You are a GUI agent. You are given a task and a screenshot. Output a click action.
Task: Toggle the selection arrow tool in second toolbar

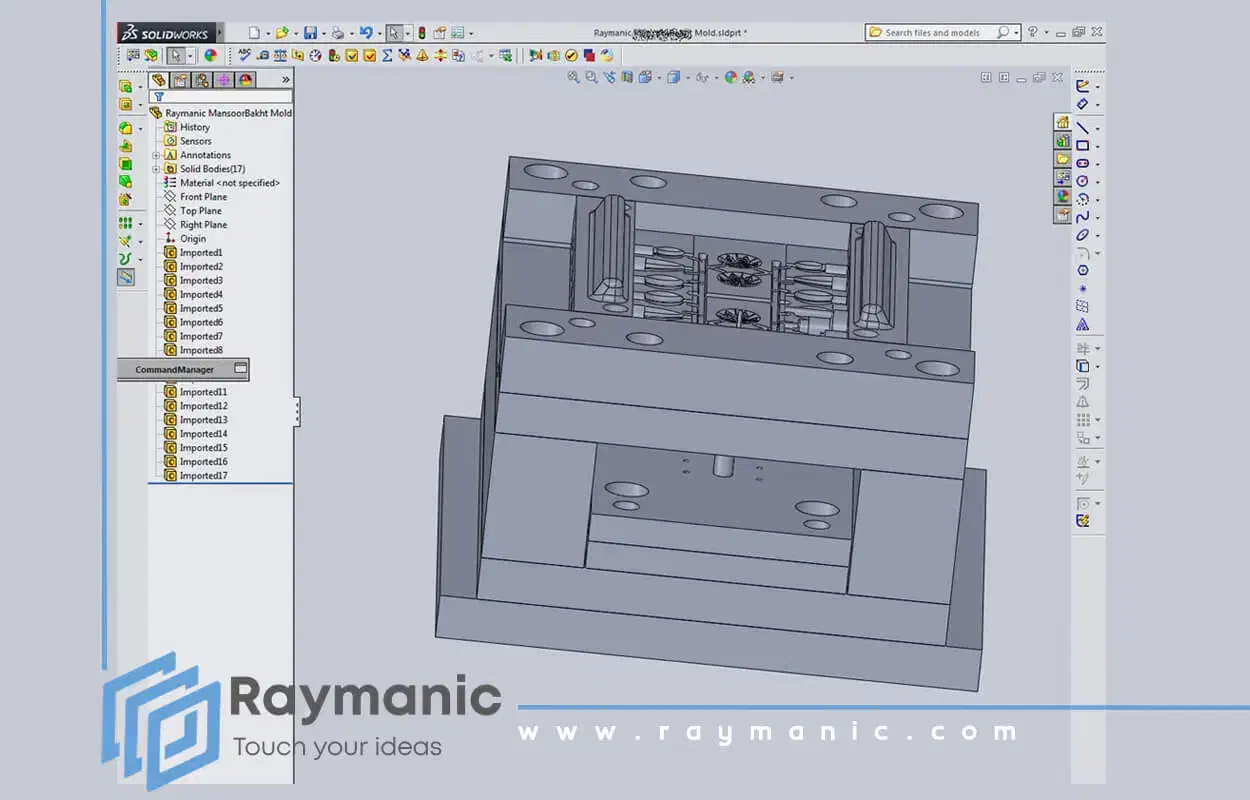[175, 55]
